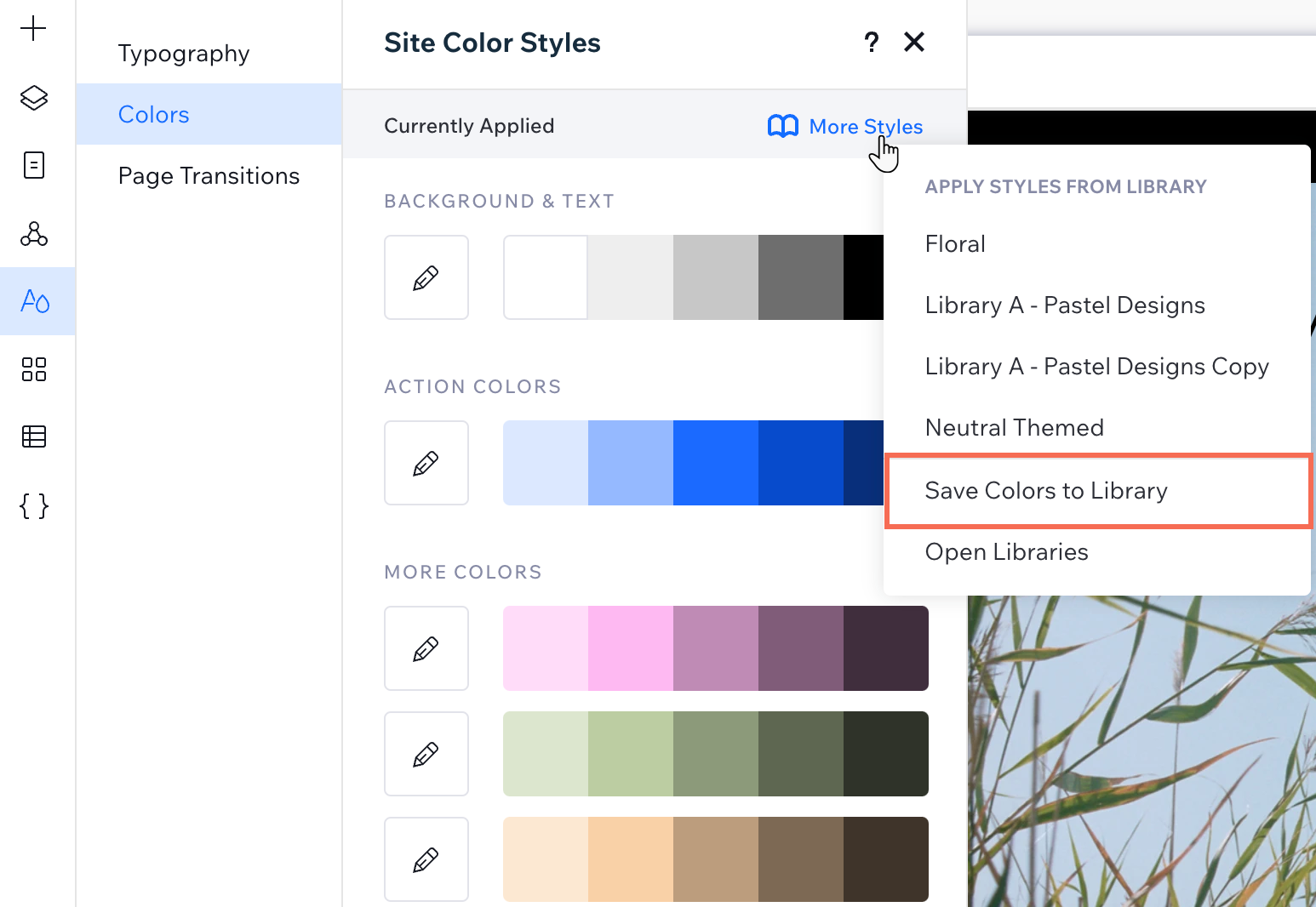Click the riverside reeds photo on the page
Image resolution: width=1316 pixels, height=907 pixels.
tap(1141, 749)
